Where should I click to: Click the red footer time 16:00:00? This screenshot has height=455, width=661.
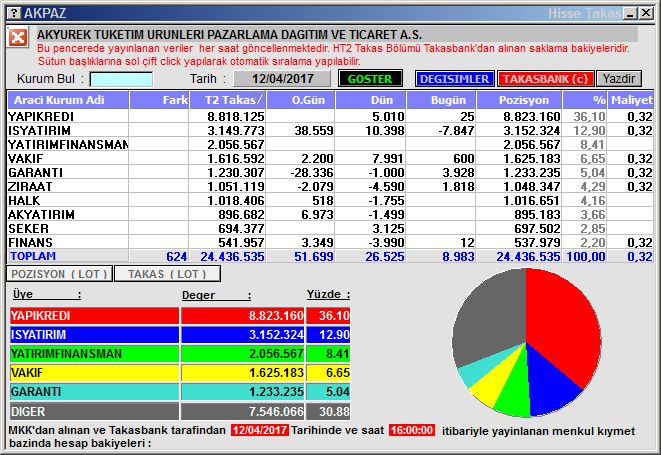[x=412, y=430]
